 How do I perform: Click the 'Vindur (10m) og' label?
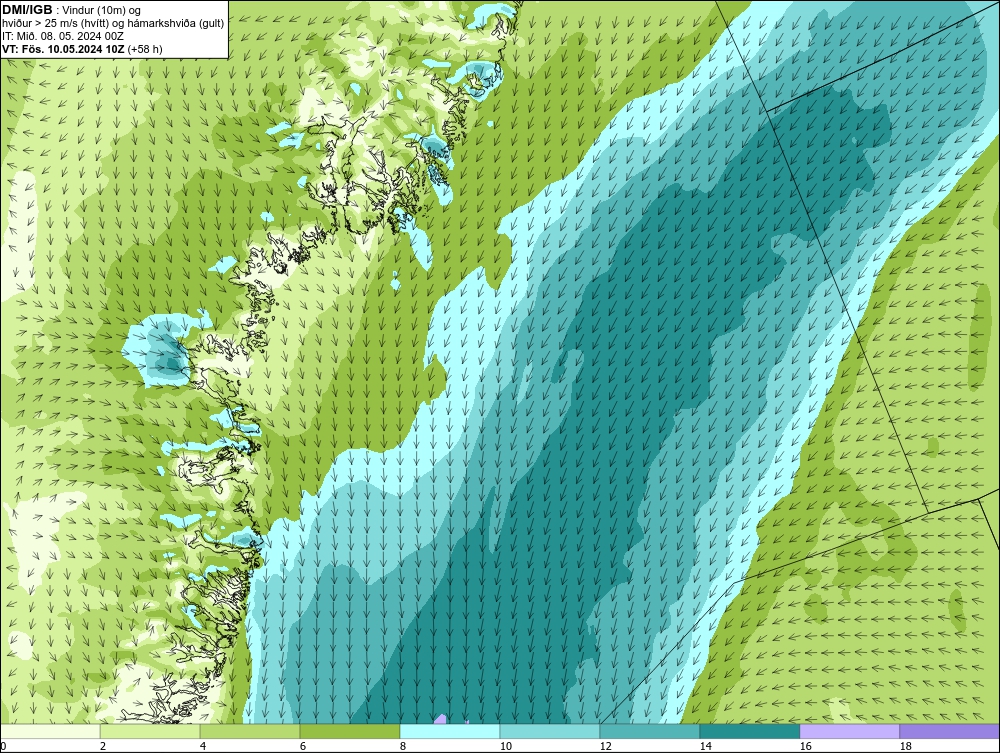[x=102, y=10]
